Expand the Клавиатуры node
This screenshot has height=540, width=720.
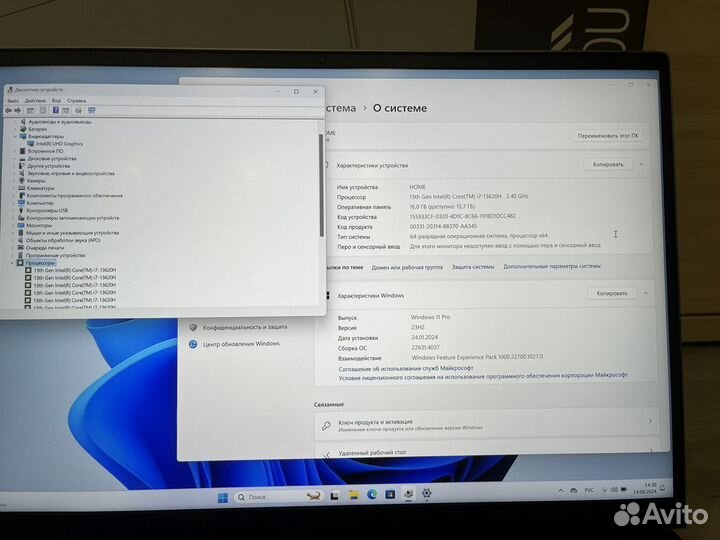click(x=14, y=188)
